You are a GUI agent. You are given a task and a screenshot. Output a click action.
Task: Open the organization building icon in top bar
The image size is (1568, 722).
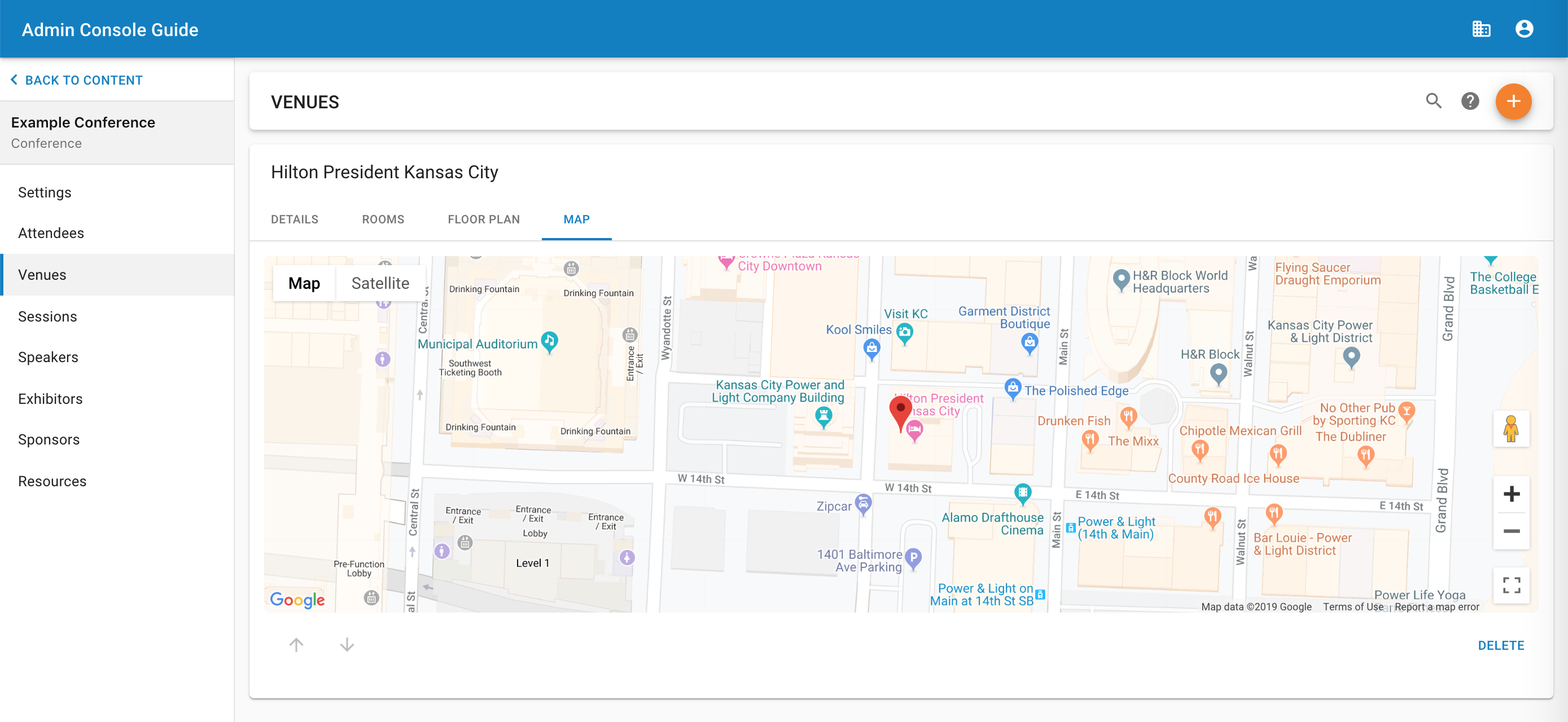1481,29
